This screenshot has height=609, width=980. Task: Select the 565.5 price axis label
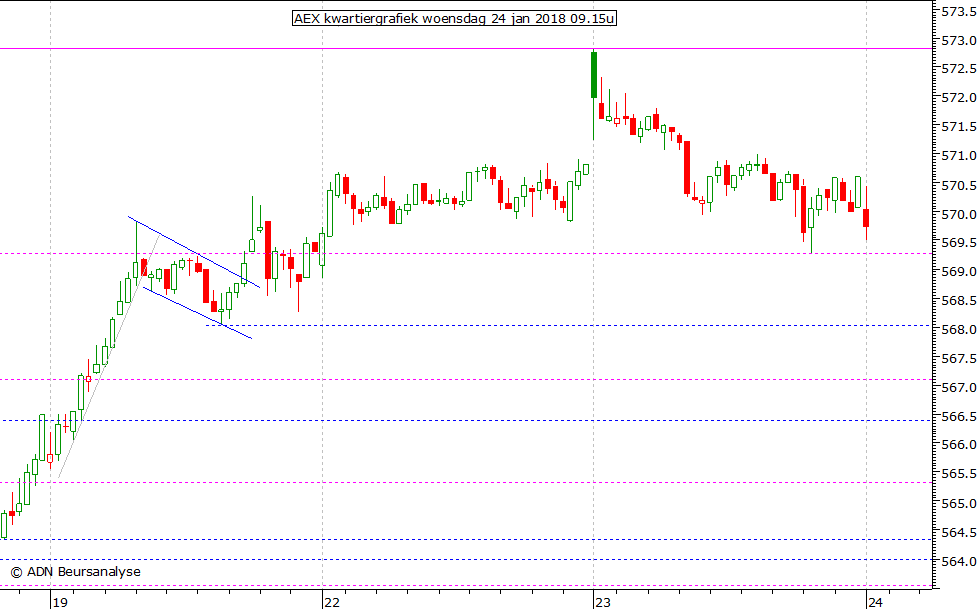959,474
